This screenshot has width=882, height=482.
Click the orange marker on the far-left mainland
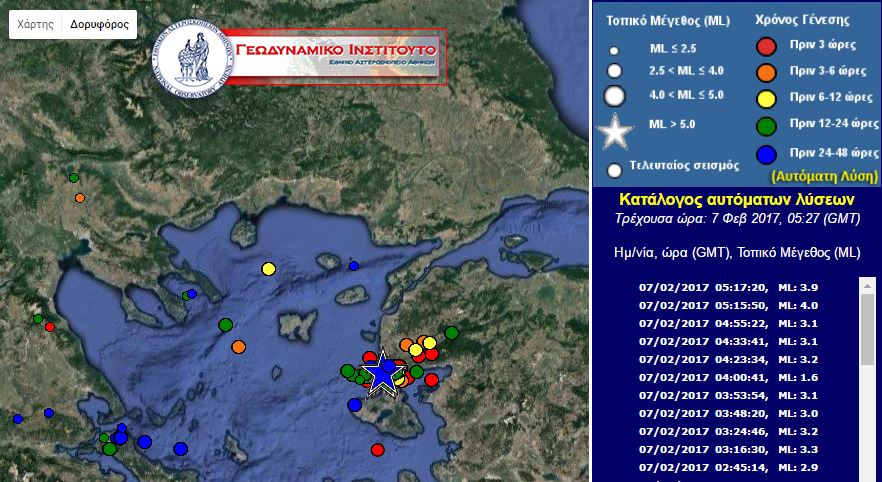pos(80,198)
